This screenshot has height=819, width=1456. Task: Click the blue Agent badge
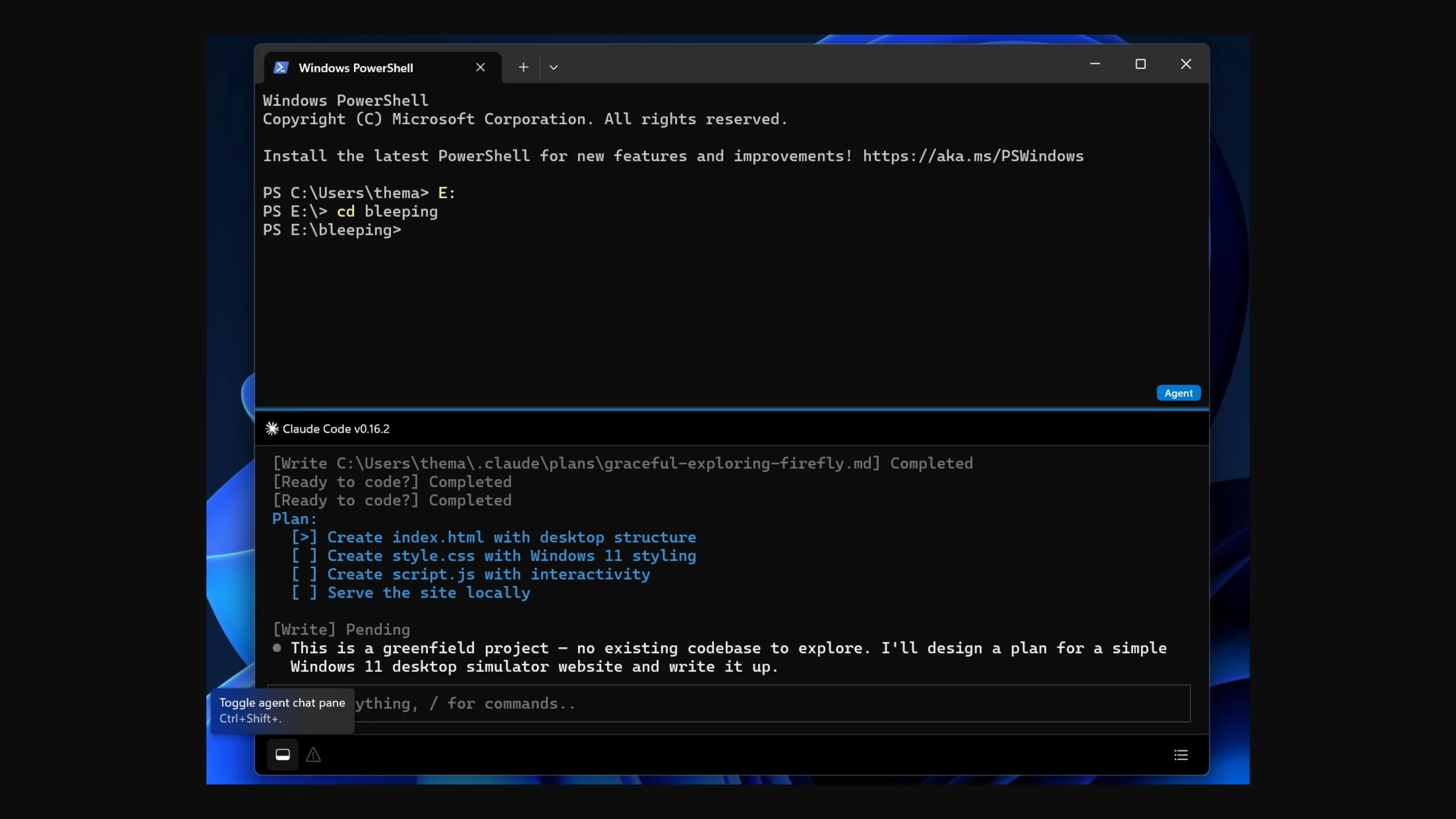click(x=1178, y=393)
